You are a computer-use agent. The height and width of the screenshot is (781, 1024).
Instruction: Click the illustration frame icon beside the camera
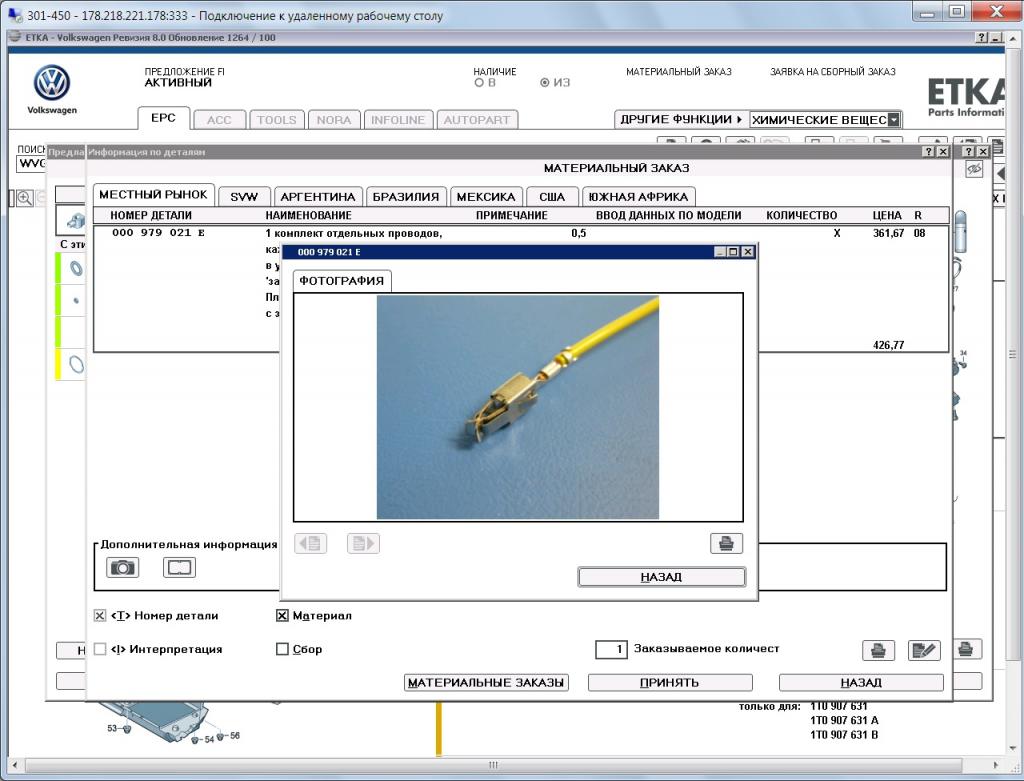pos(179,567)
